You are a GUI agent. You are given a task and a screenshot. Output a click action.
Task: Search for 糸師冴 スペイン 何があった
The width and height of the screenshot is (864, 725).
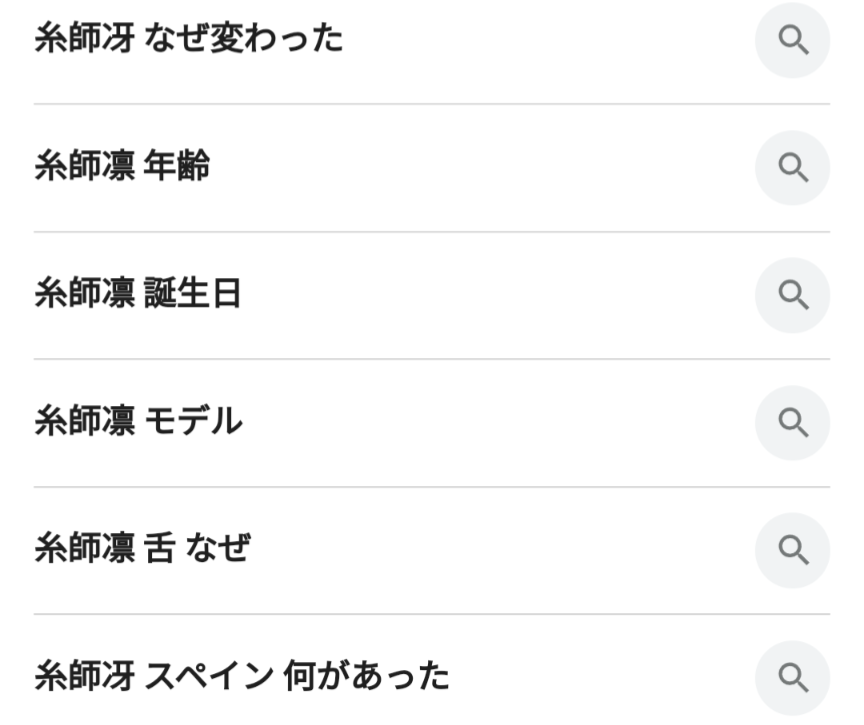[x=241, y=678]
